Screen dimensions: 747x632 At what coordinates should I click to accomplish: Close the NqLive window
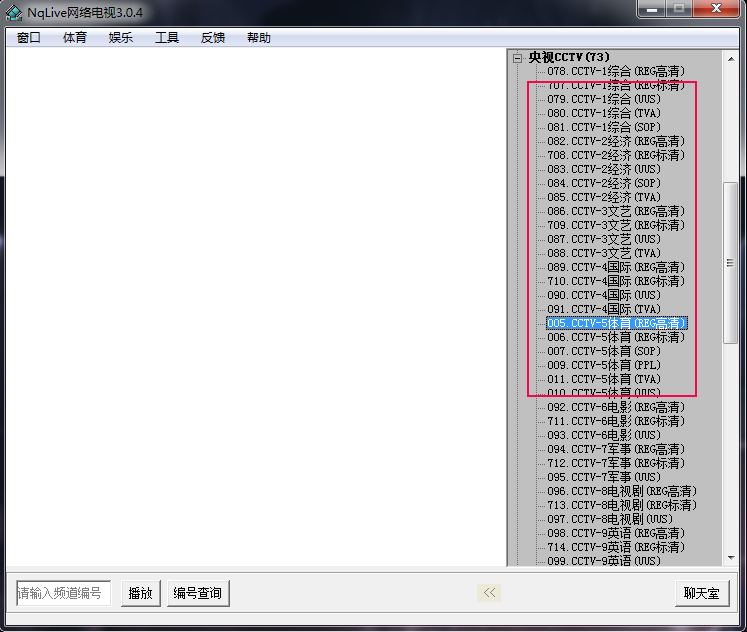[x=716, y=9]
